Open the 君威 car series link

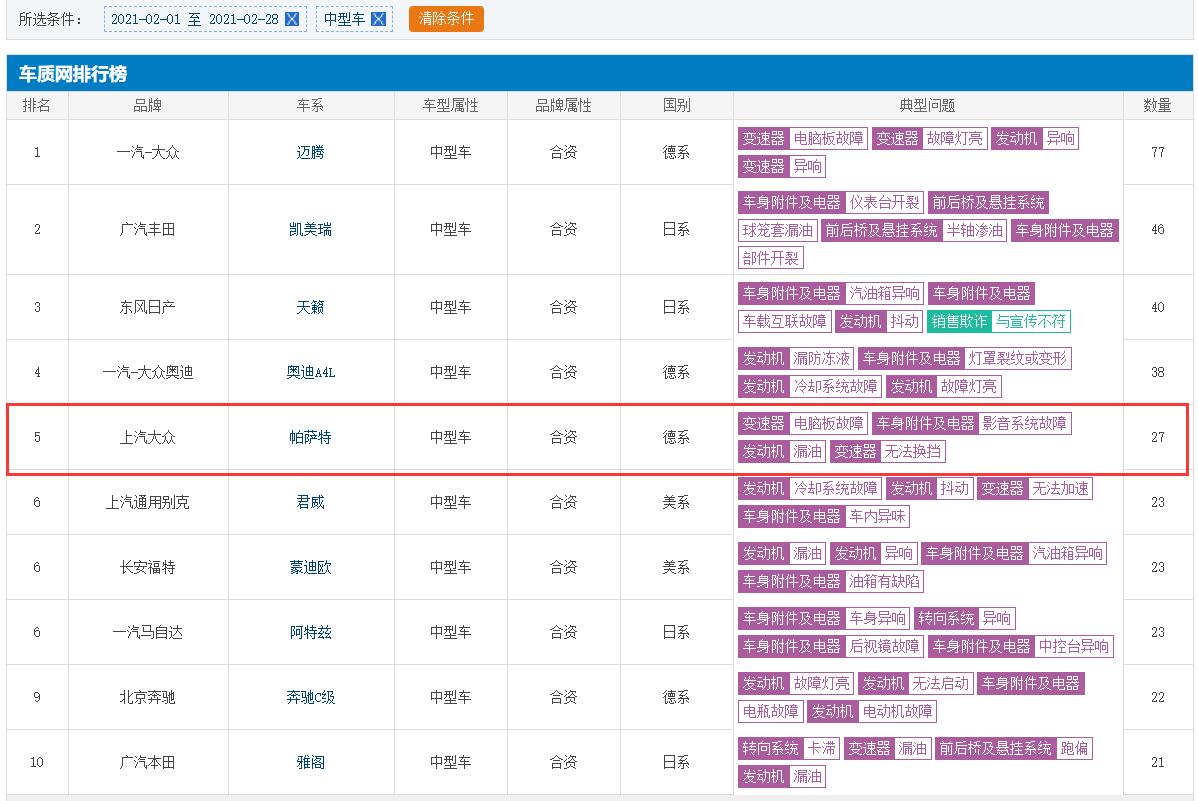310,502
